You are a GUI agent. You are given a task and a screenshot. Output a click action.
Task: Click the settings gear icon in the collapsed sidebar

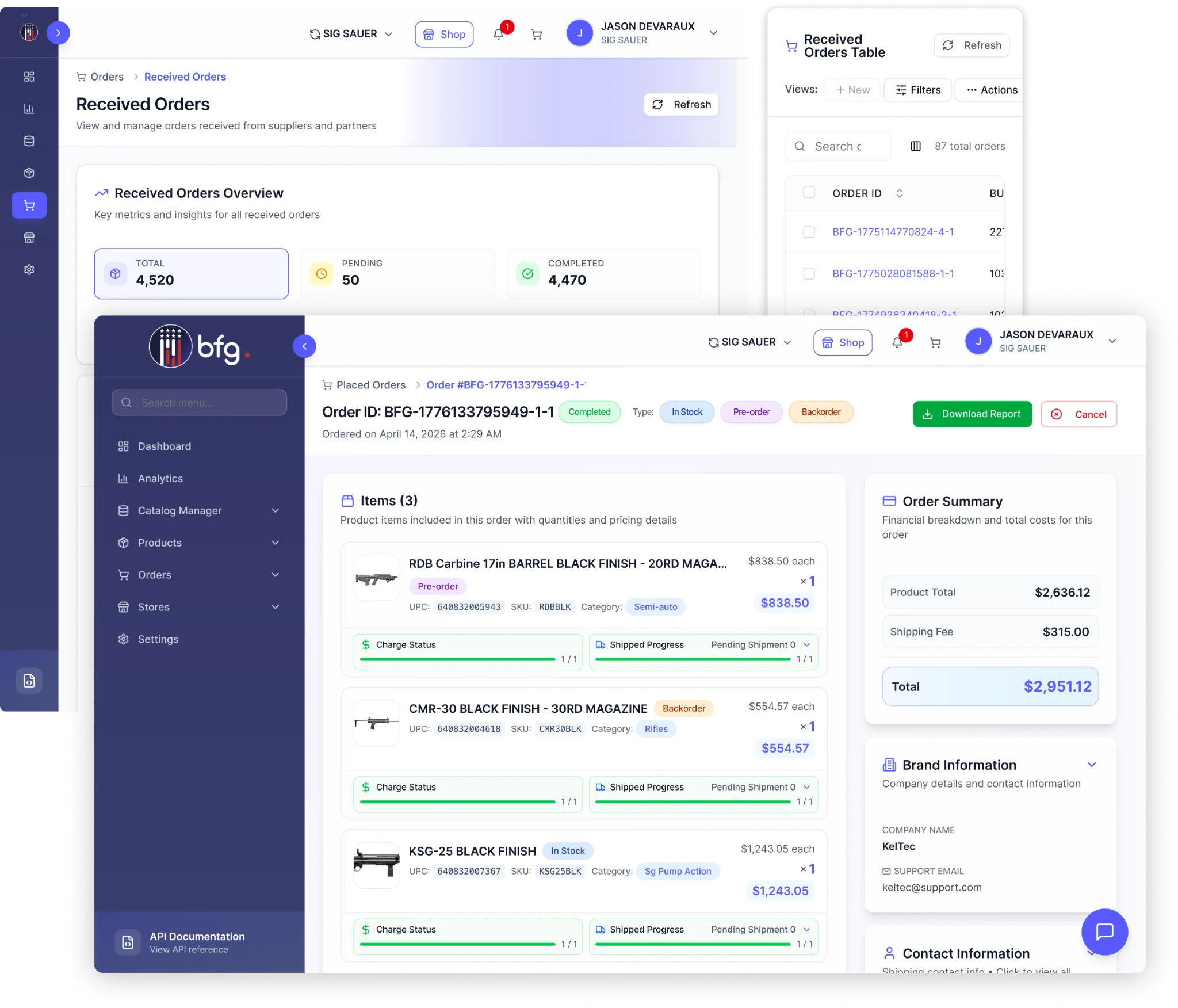29,270
